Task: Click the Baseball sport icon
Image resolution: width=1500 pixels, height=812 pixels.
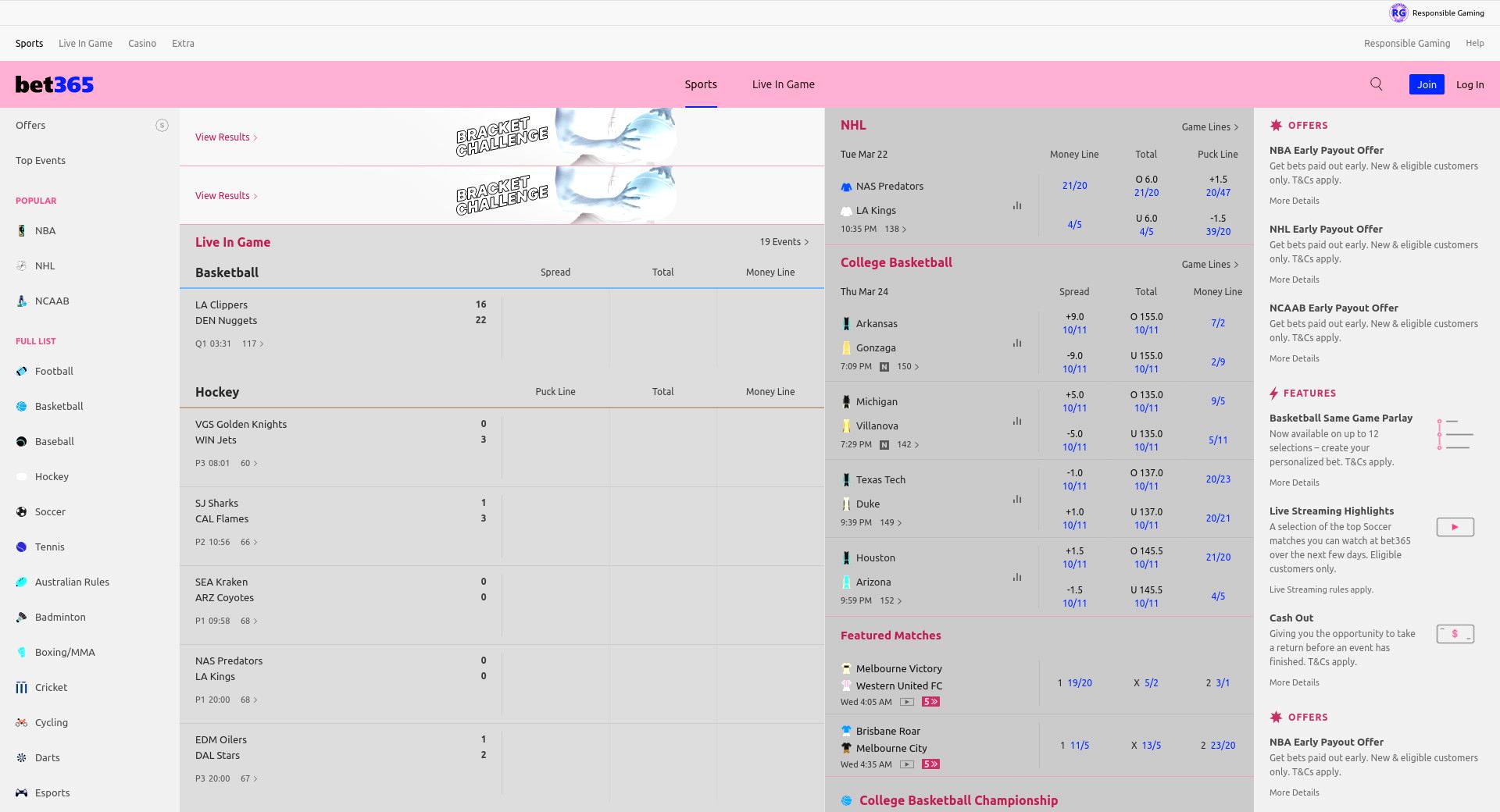Action: (21, 441)
